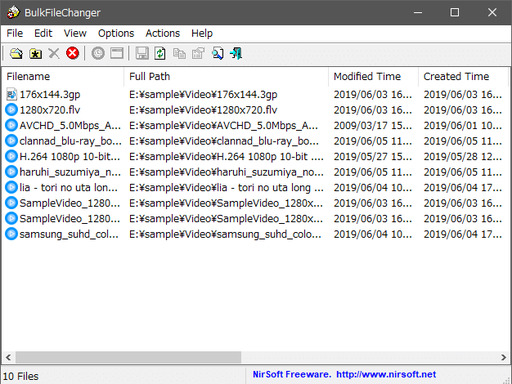
Task: Select the 1280x720.flv filename
Action: [50, 110]
